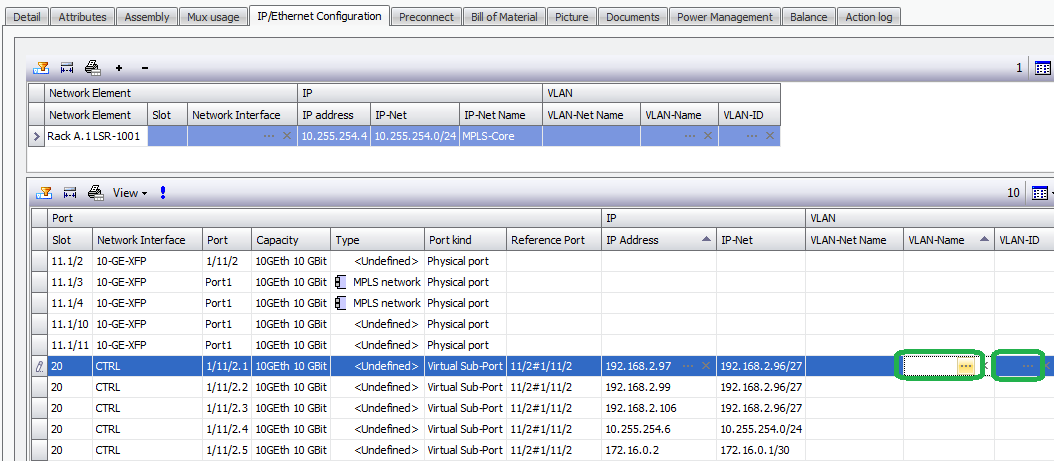1054x461 pixels.
Task: Click ellipsis in Rack A.1 VLAN-ID cell
Action: [752, 136]
